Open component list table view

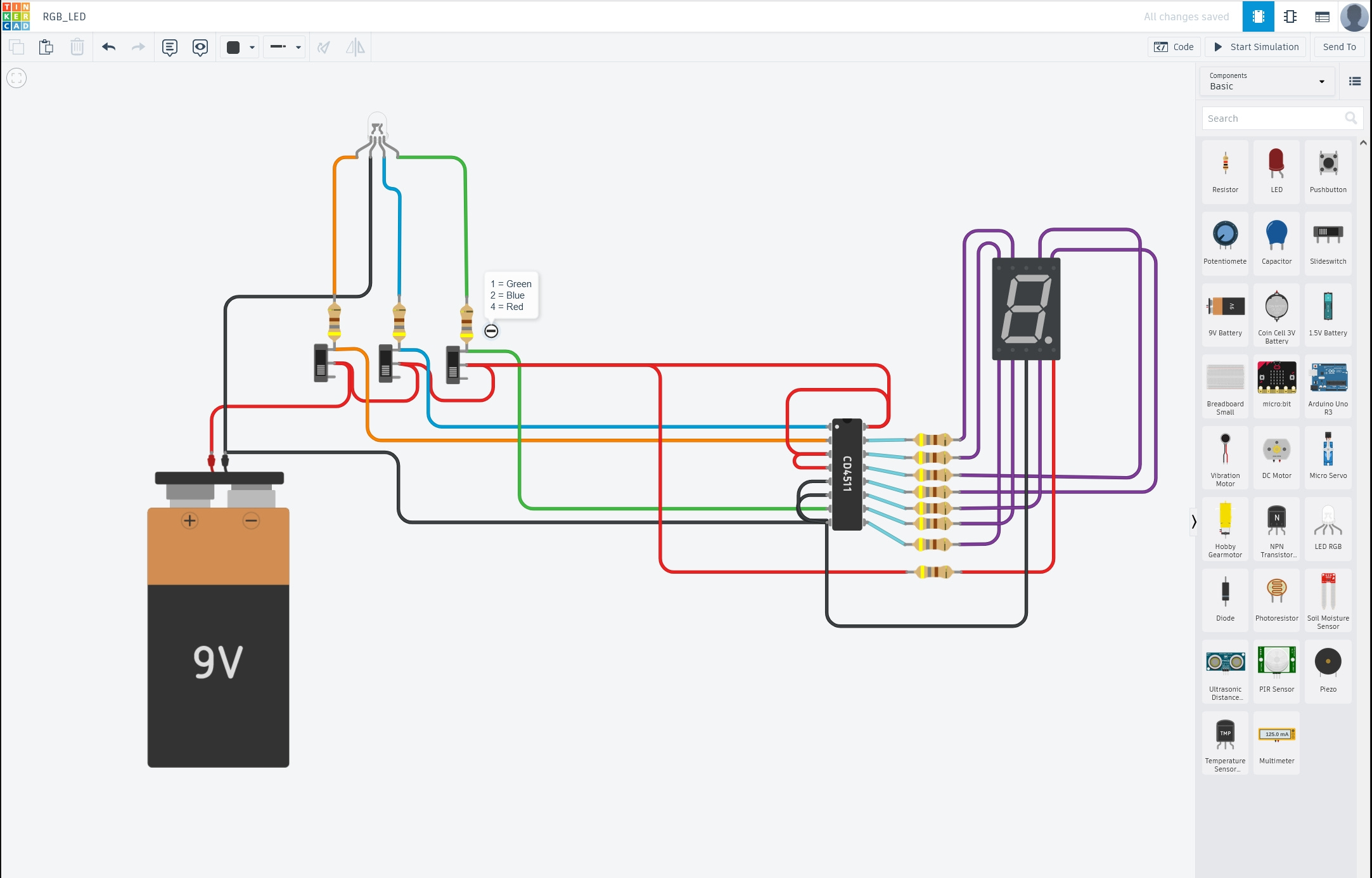[1322, 16]
